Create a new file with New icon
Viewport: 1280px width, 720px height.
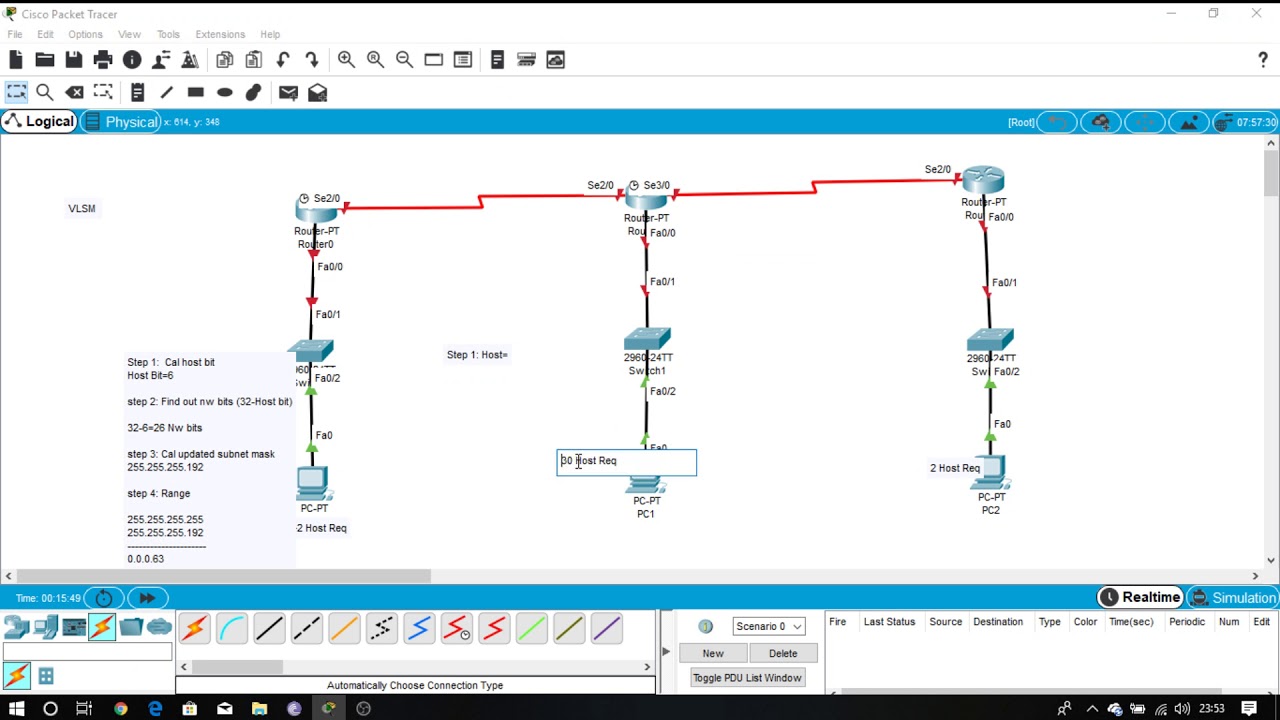coord(16,60)
